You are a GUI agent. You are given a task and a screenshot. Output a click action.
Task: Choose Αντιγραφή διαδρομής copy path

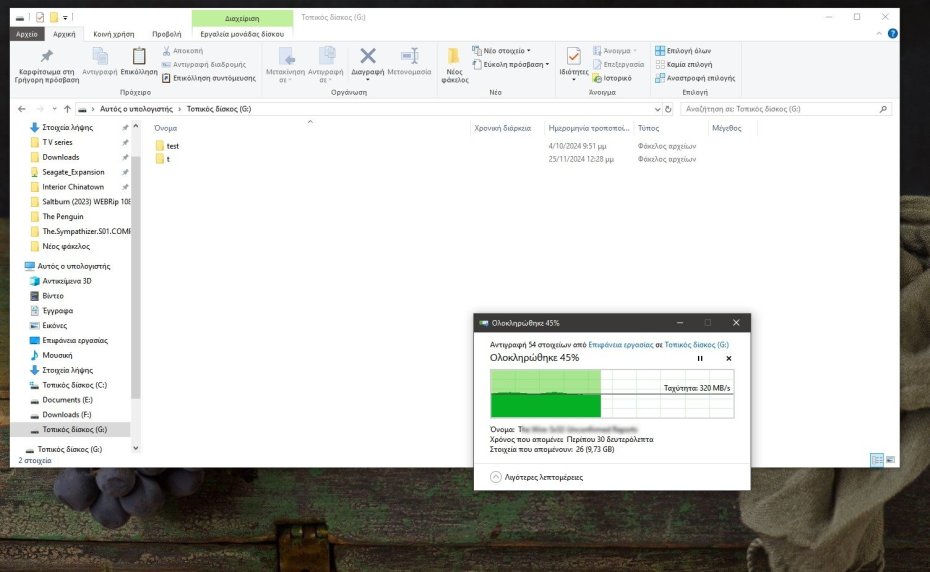203,64
